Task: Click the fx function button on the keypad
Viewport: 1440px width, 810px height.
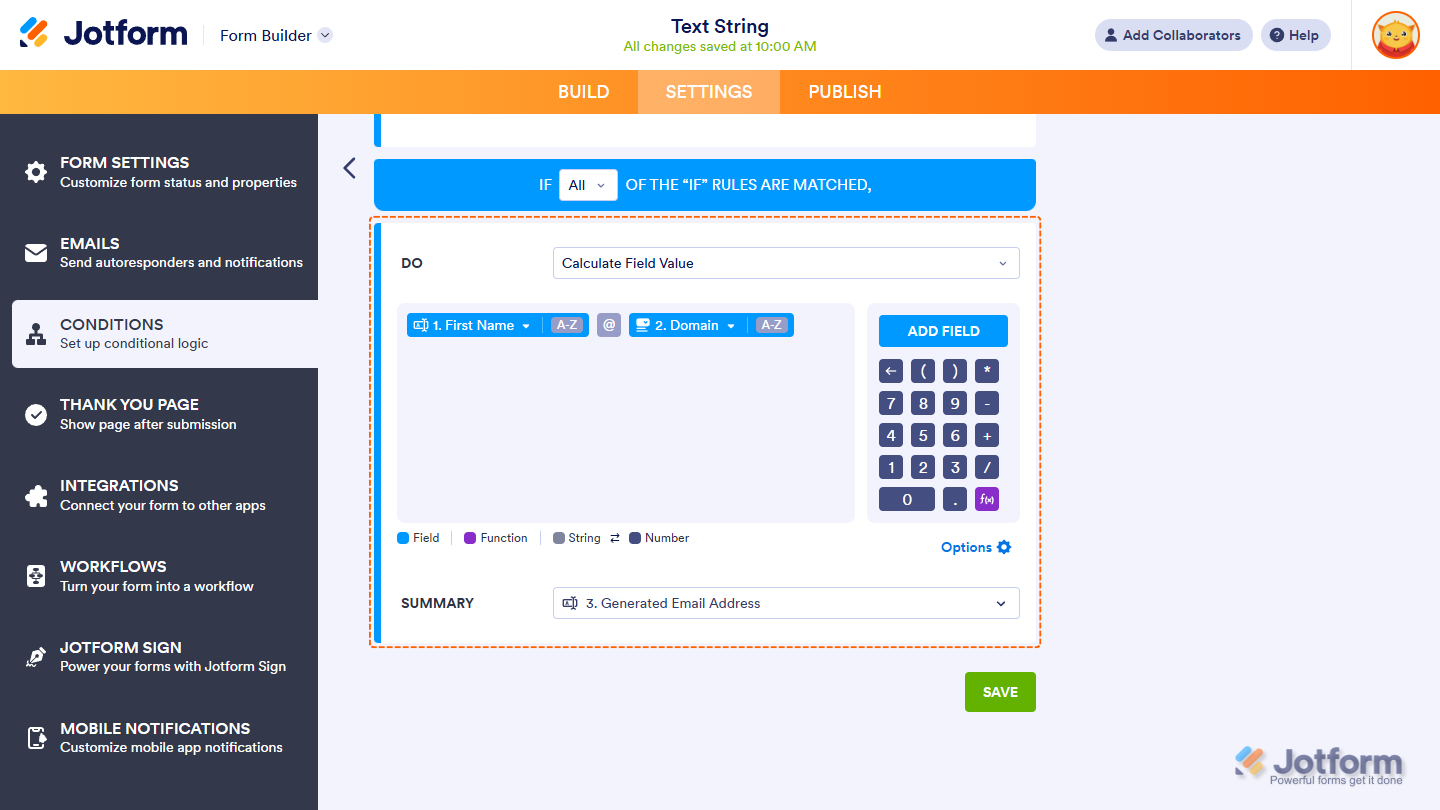Action: pos(986,498)
